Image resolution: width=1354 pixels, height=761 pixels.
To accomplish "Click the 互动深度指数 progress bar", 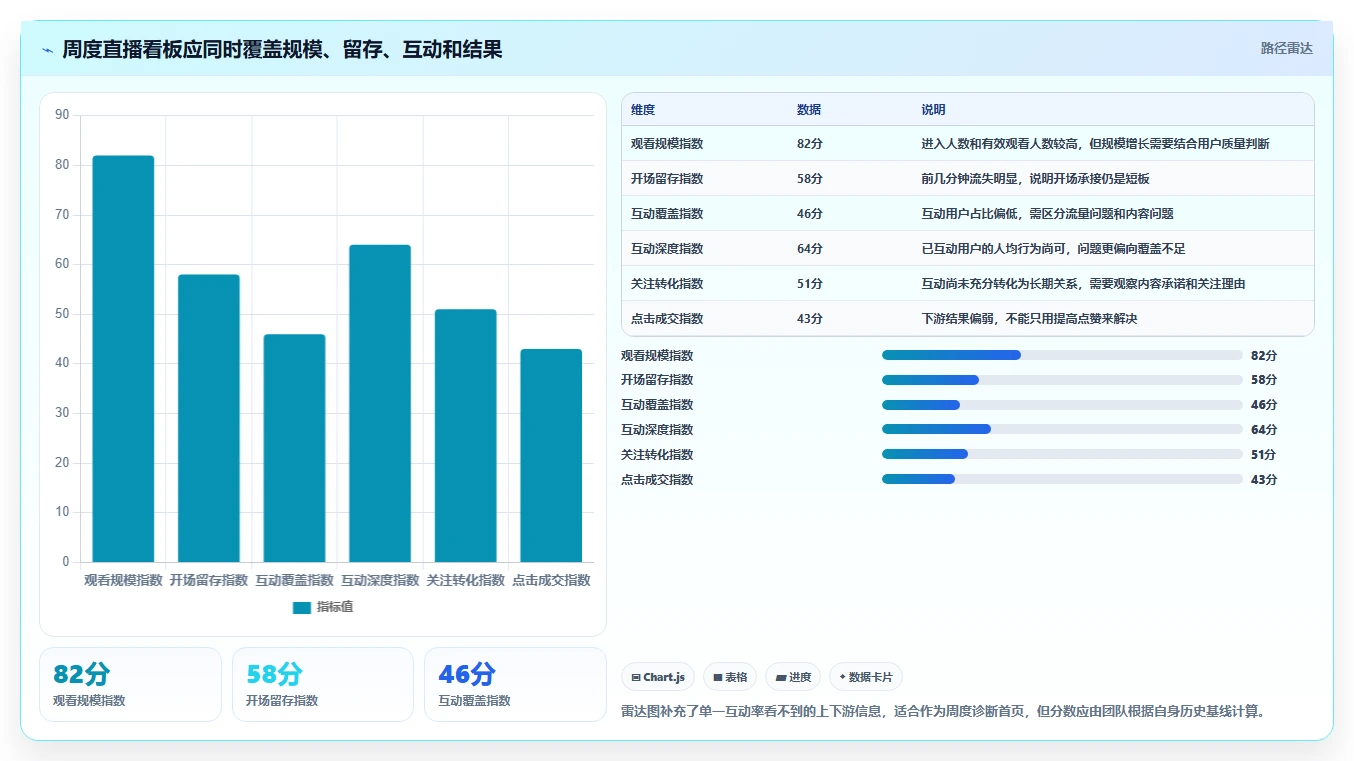I will pos(1062,429).
